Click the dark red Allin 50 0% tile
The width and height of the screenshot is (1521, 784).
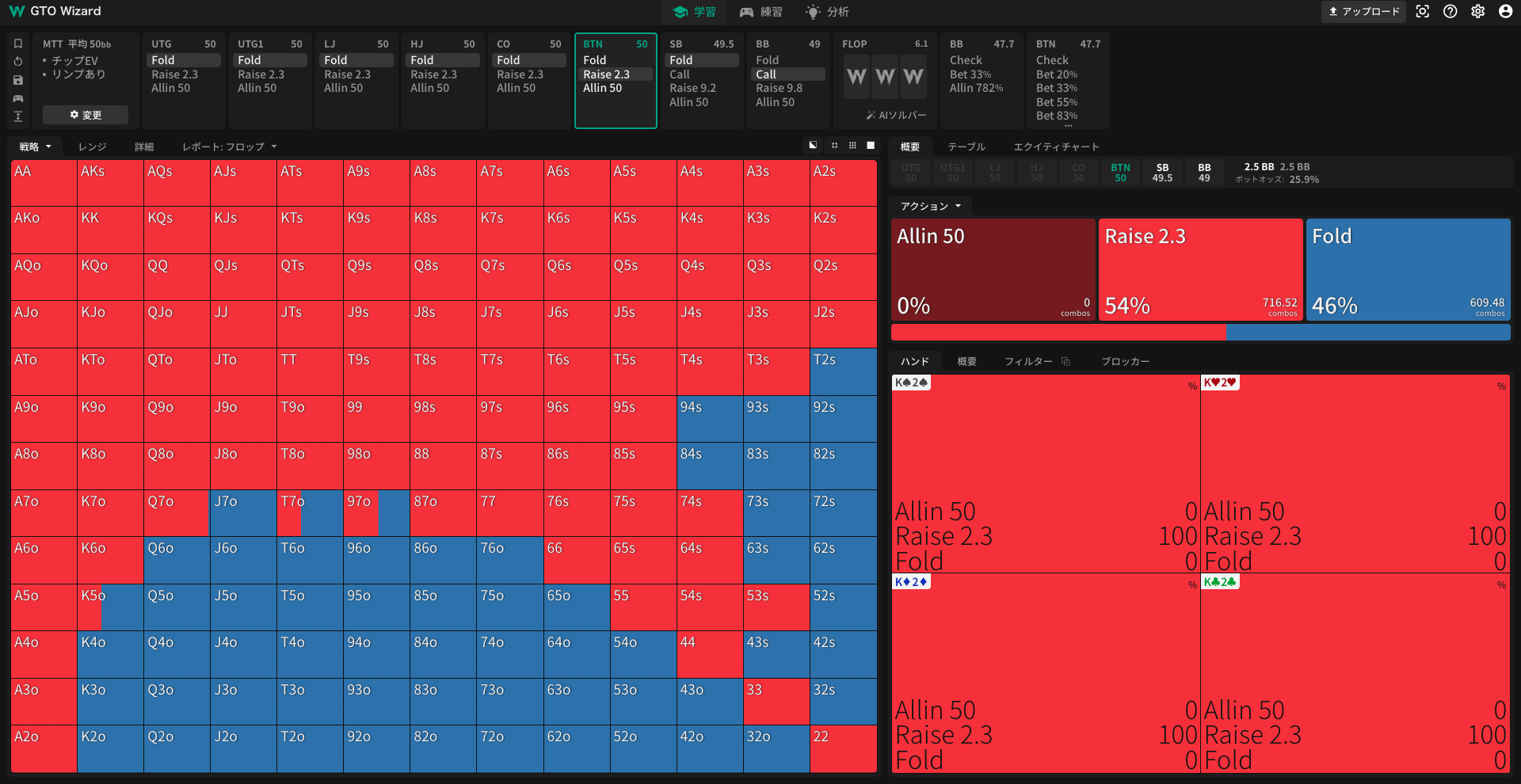click(993, 269)
